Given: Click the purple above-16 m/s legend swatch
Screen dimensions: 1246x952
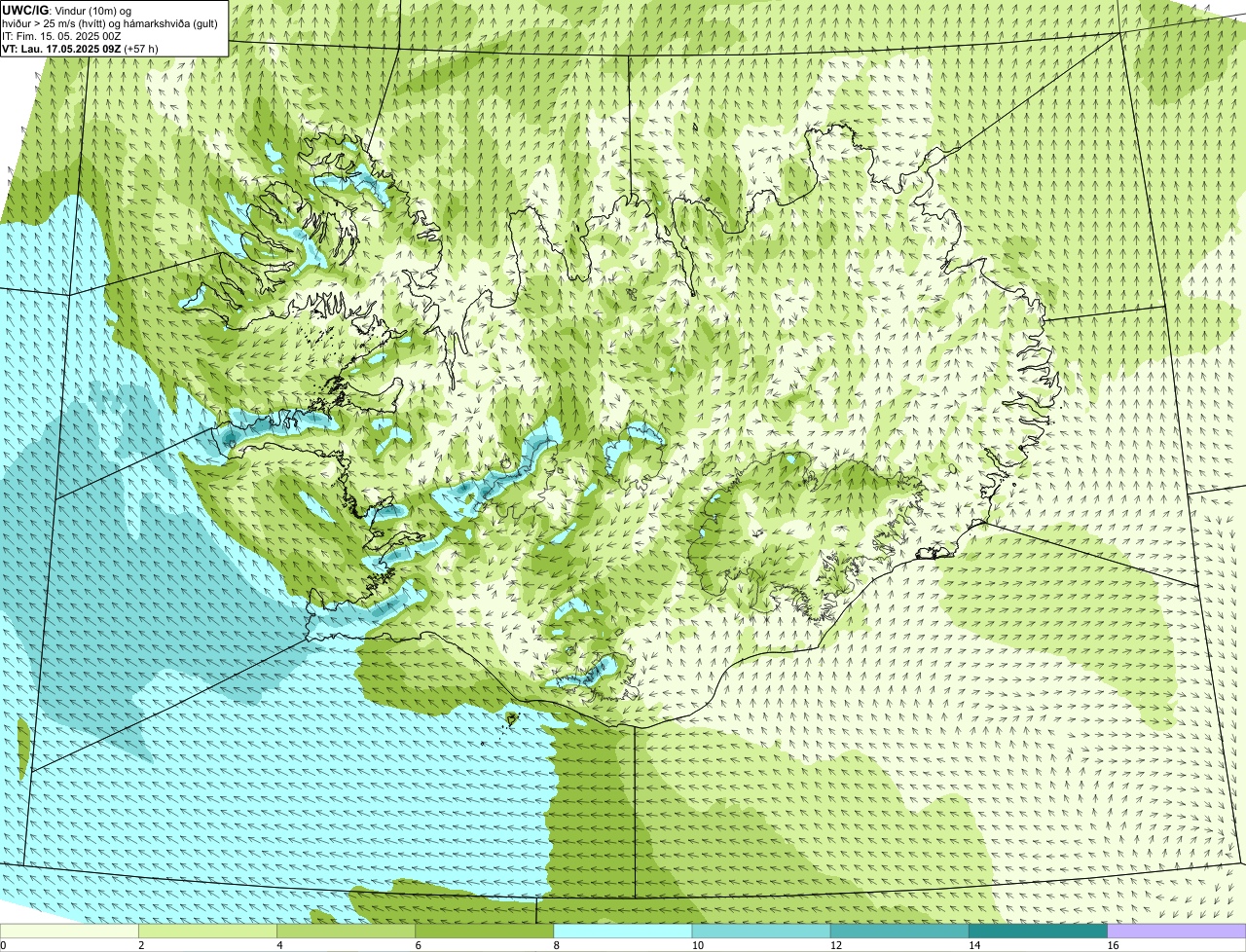Looking at the screenshot, I should click(x=1177, y=931).
